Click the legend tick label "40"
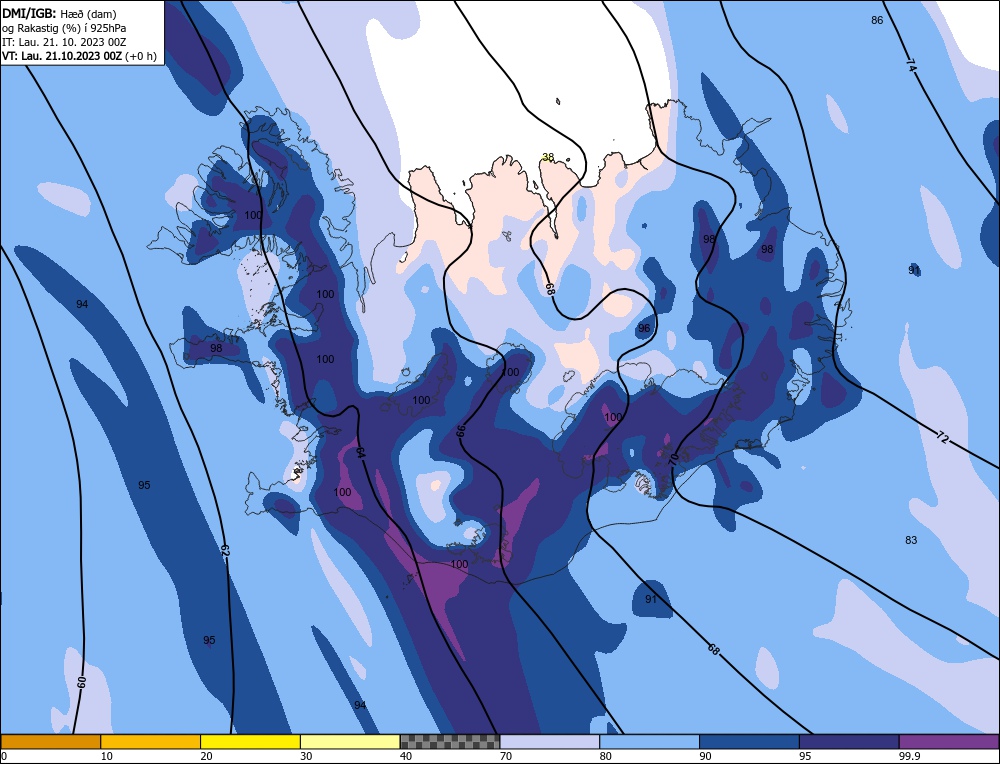1000x764 pixels. click(406, 756)
